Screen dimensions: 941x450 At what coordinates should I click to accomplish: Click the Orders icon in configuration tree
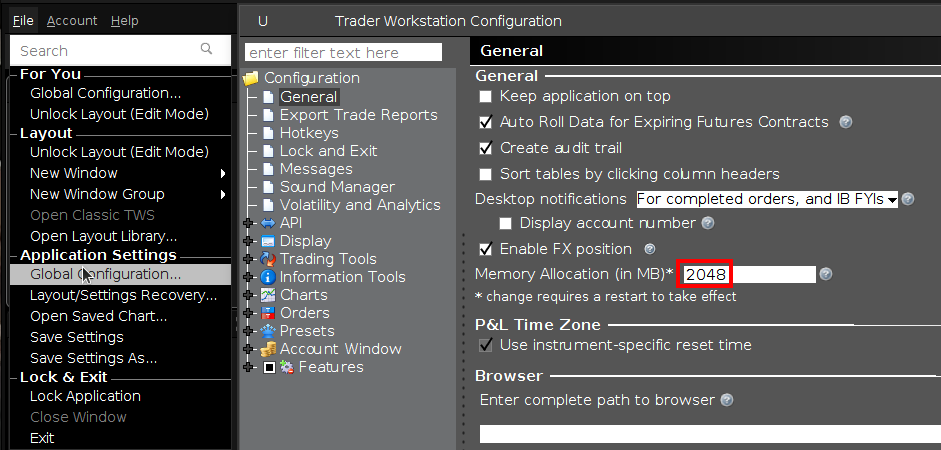pyautogui.click(x=268, y=313)
